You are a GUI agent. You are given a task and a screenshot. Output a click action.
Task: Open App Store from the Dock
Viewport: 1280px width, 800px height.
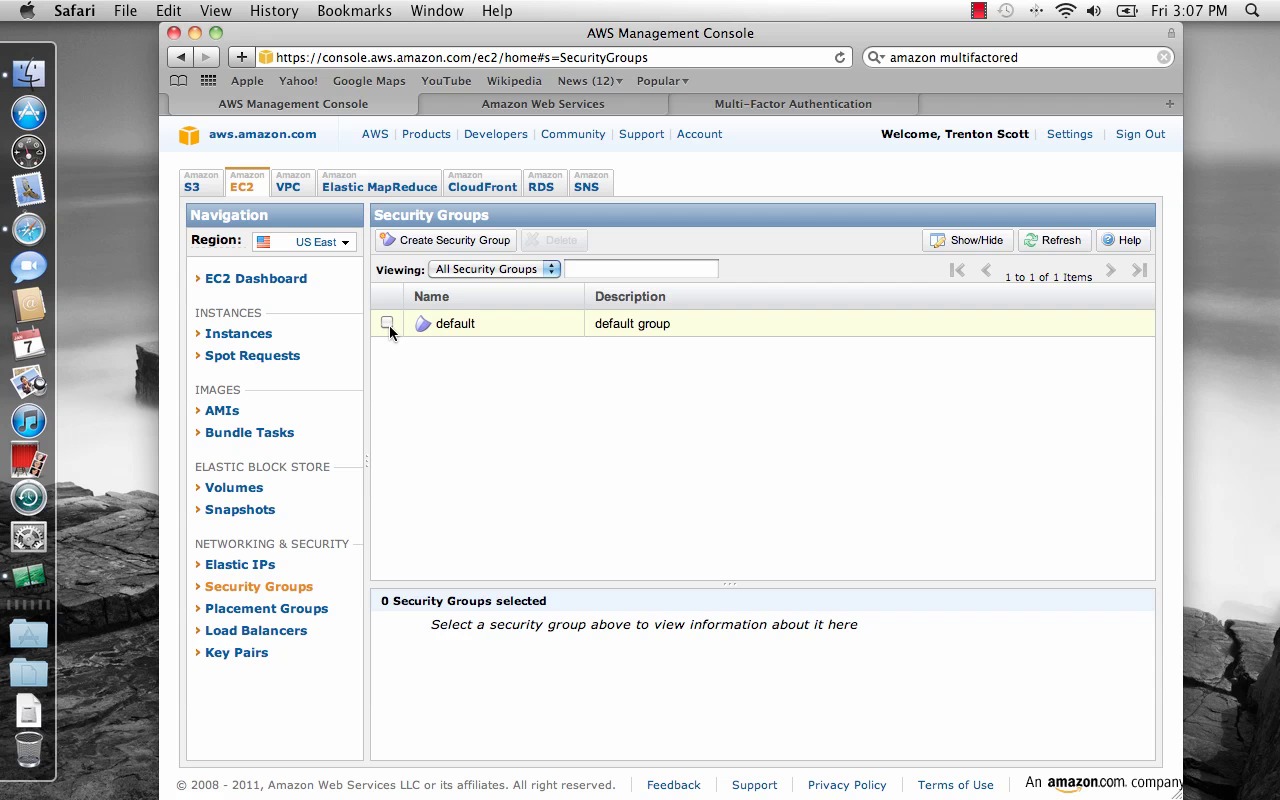point(28,113)
